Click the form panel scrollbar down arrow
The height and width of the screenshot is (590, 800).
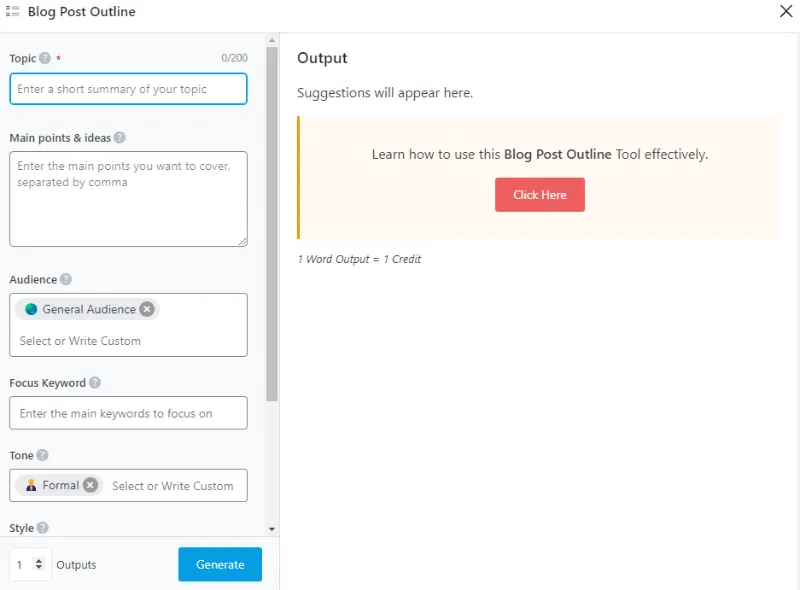click(272, 528)
